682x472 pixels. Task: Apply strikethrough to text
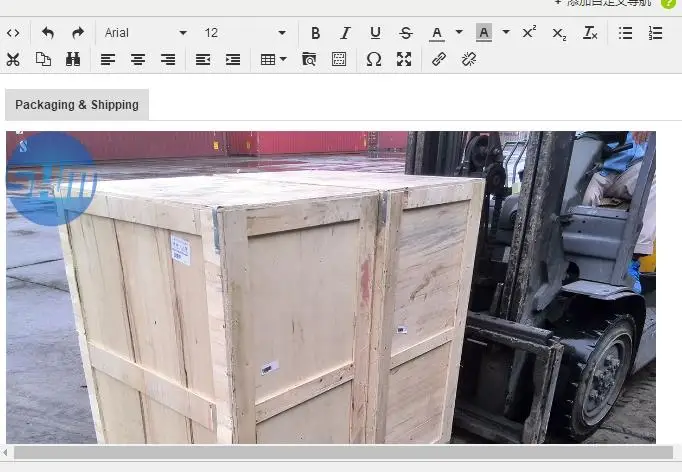coord(405,33)
